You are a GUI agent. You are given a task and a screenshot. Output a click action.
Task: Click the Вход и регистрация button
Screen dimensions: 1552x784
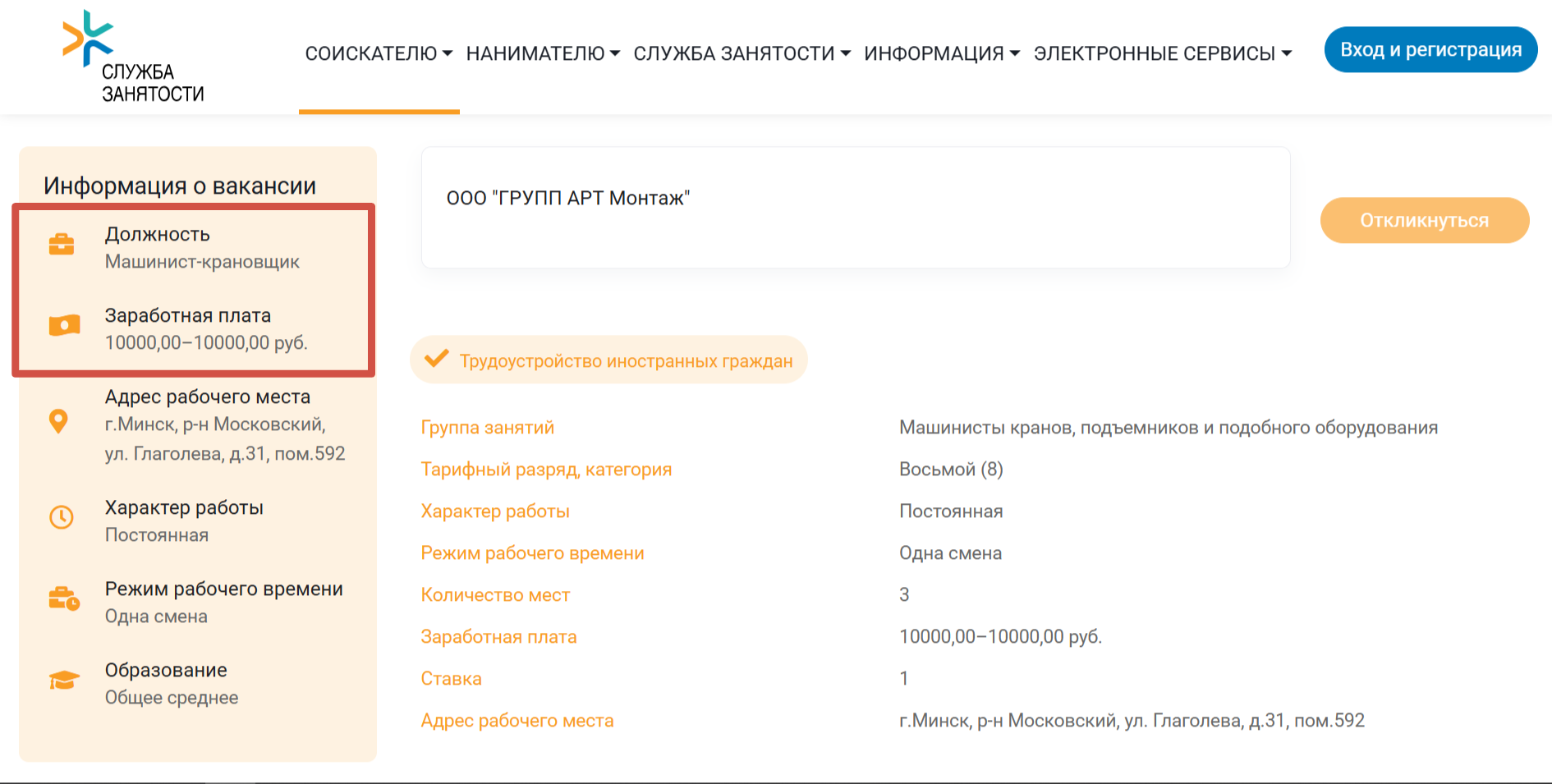pos(1430,50)
